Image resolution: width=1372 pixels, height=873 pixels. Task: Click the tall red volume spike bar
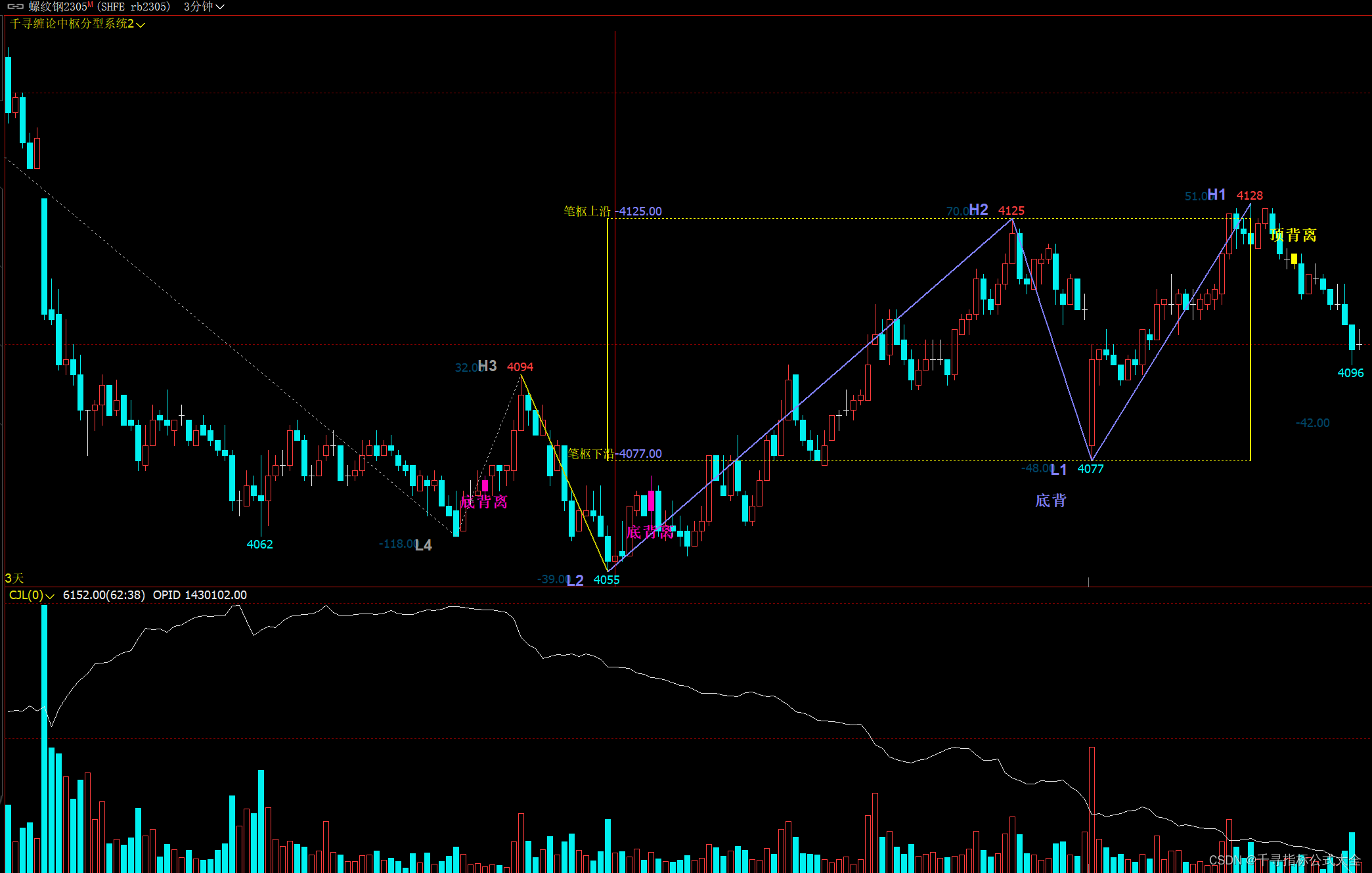click(1092, 810)
